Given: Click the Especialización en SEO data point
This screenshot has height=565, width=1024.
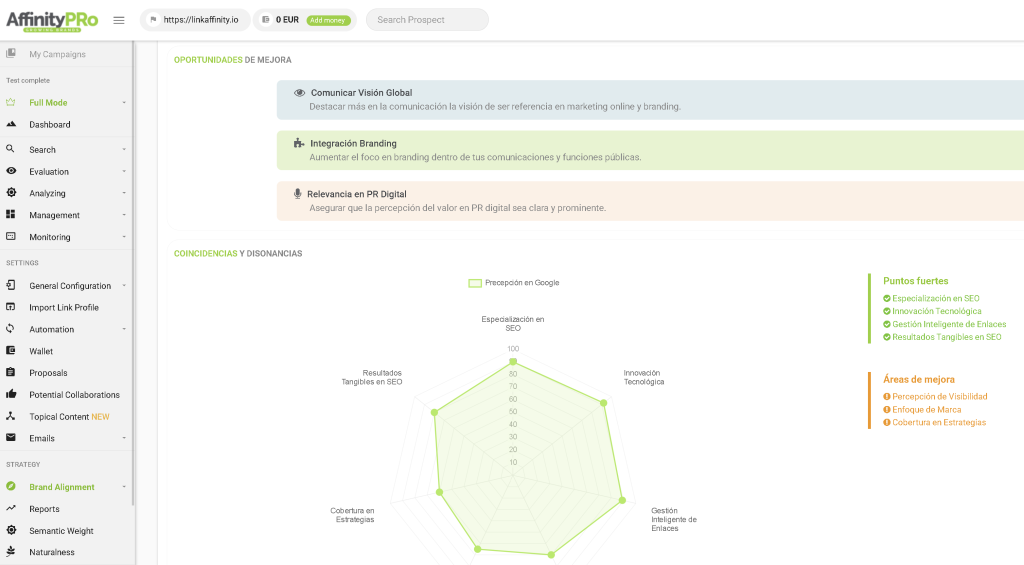Looking at the screenshot, I should [x=513, y=361].
